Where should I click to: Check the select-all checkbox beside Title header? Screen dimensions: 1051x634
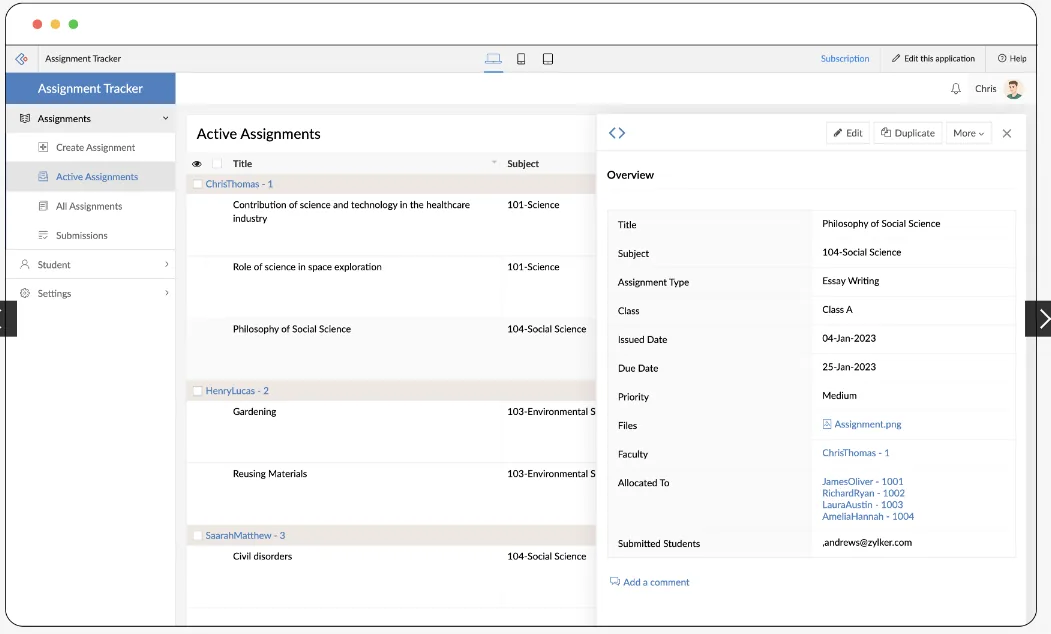[217, 164]
